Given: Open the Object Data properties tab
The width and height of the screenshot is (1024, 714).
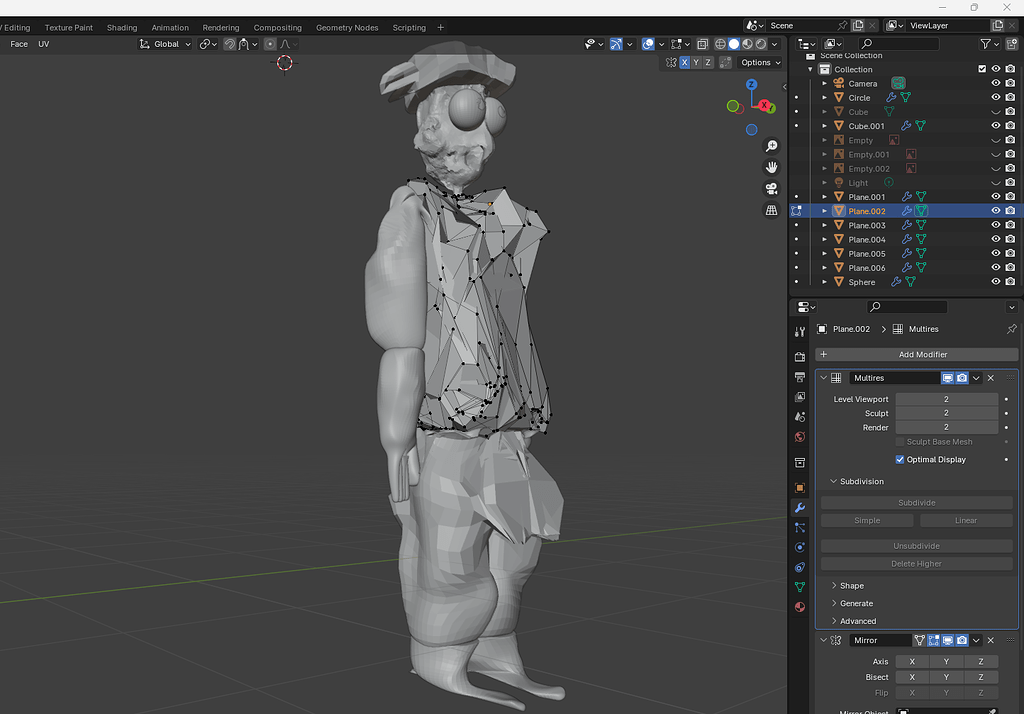Looking at the screenshot, I should click(799, 587).
